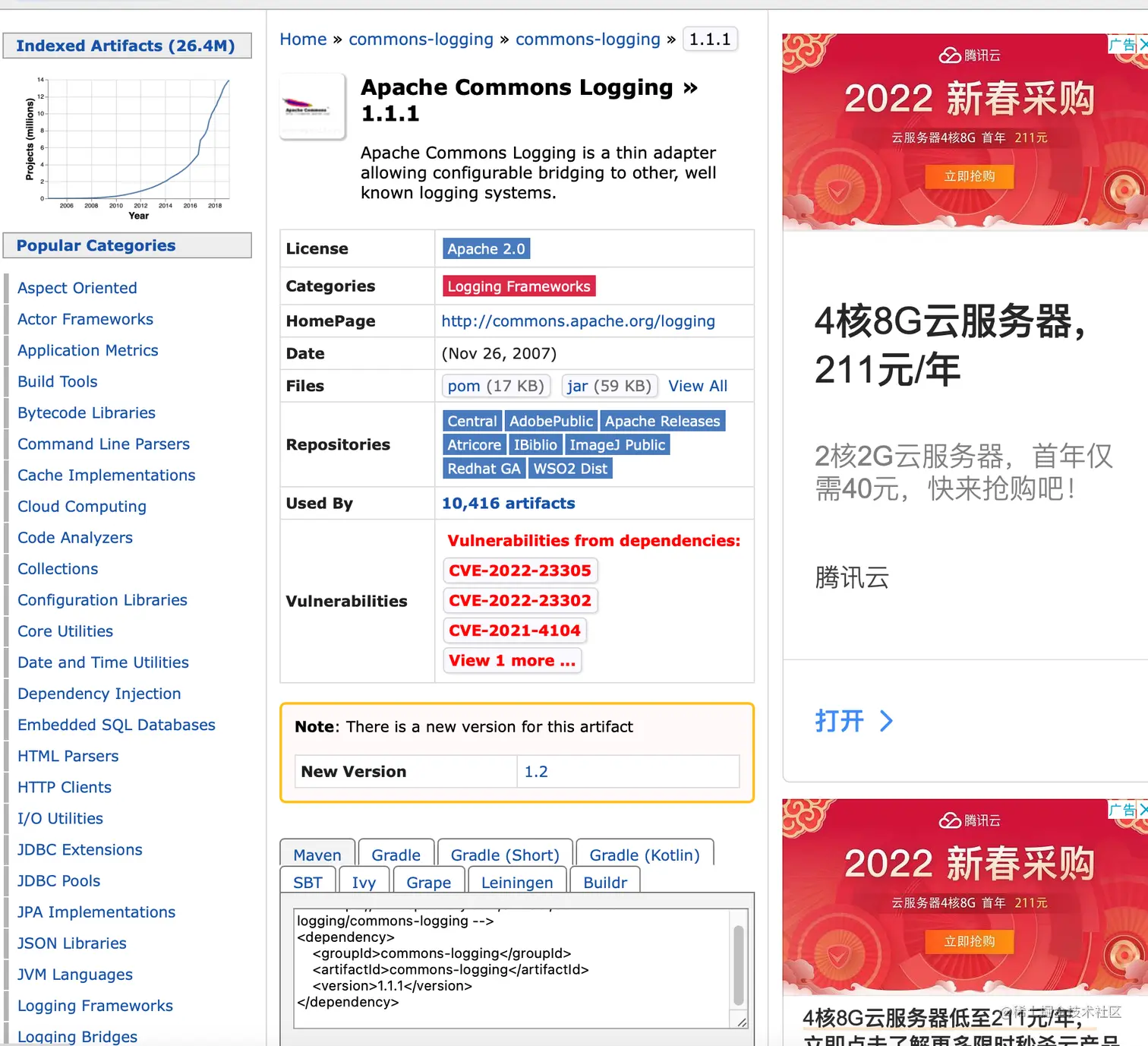Switch to the Gradle tab
Screen dimensions: 1148x1046
(x=396, y=855)
